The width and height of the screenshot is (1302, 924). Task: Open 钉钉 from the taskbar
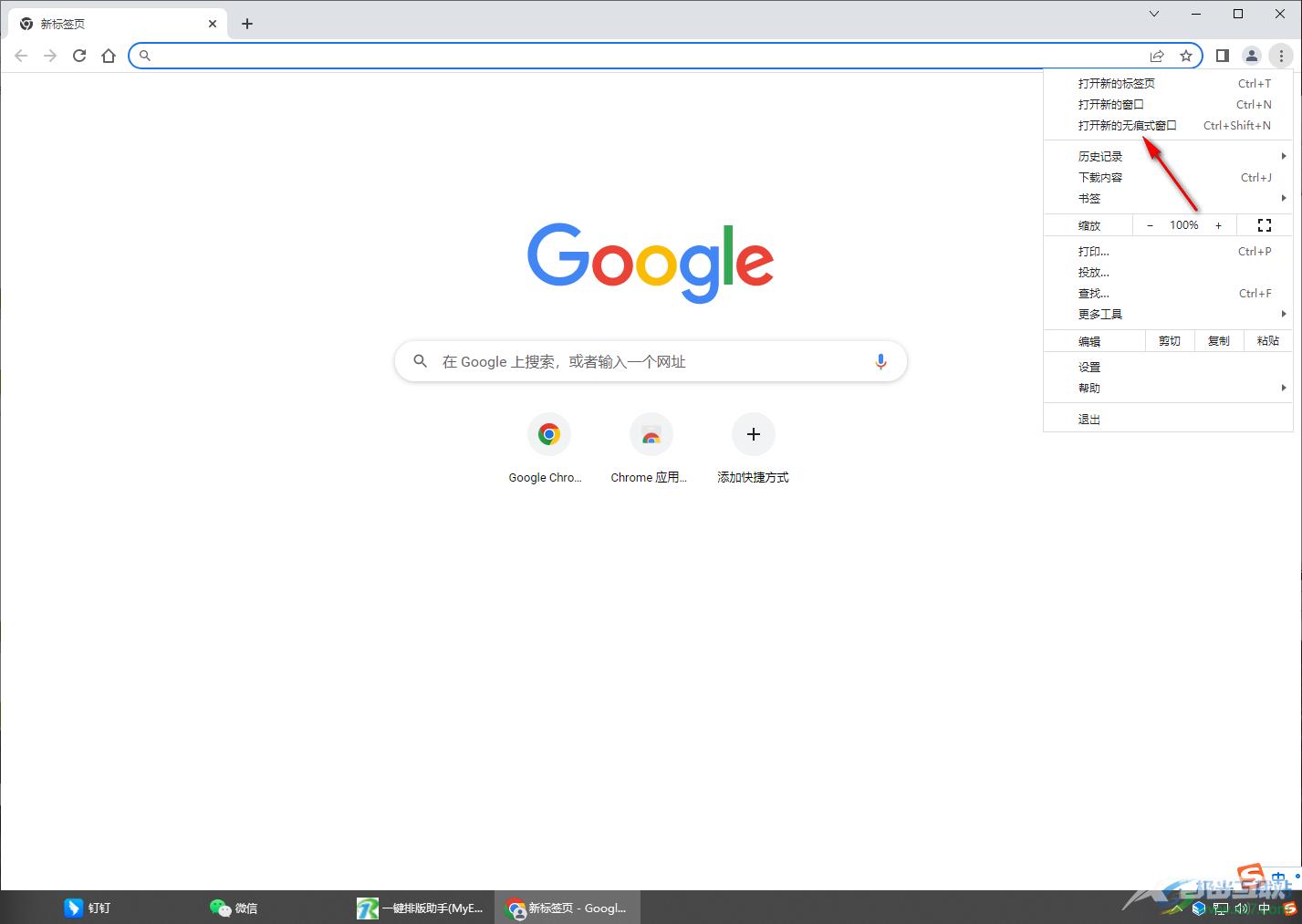88,908
